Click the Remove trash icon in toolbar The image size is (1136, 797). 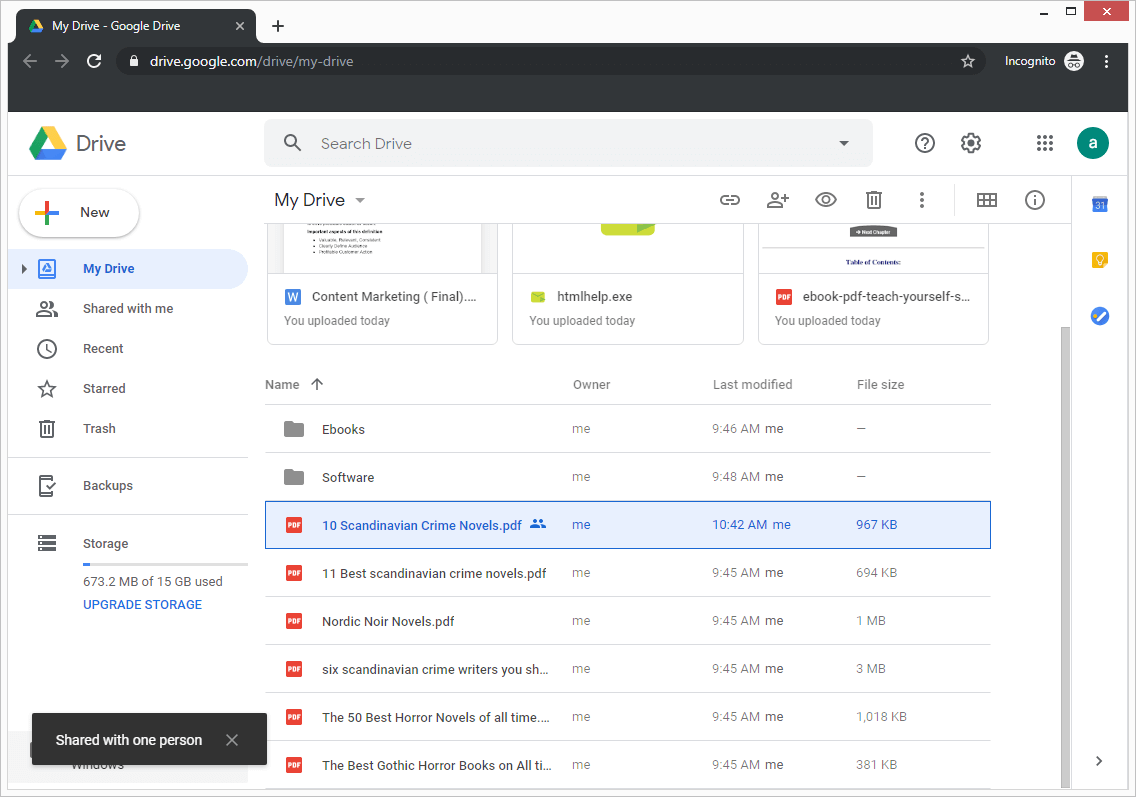pos(874,200)
